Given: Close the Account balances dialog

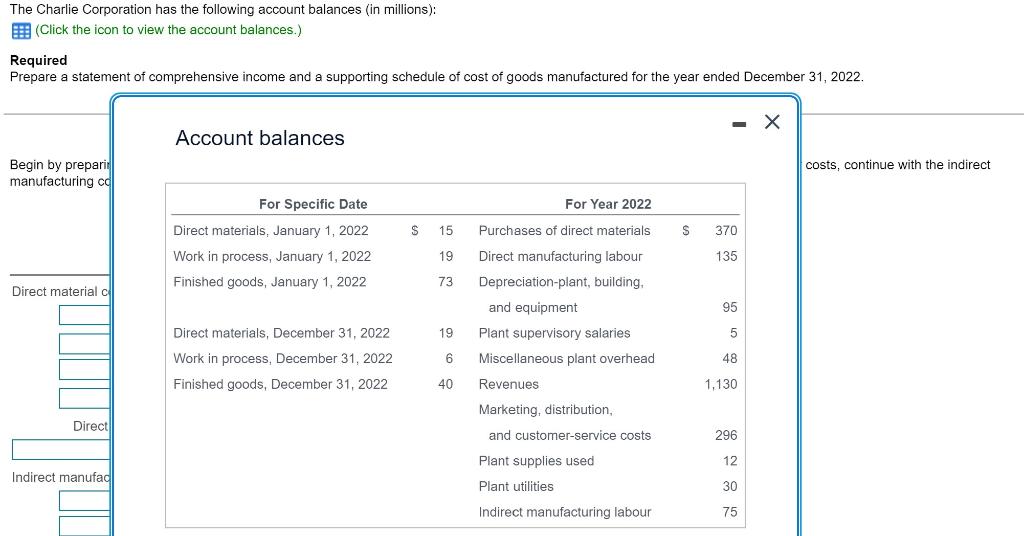Looking at the screenshot, I should [x=772, y=122].
